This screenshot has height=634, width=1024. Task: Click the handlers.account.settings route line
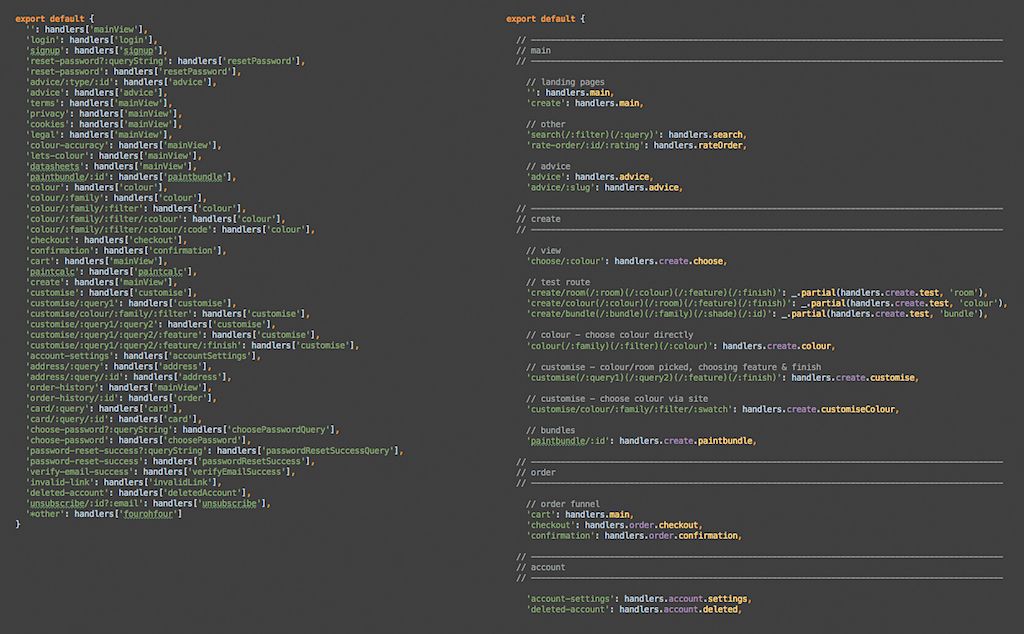[639, 599]
